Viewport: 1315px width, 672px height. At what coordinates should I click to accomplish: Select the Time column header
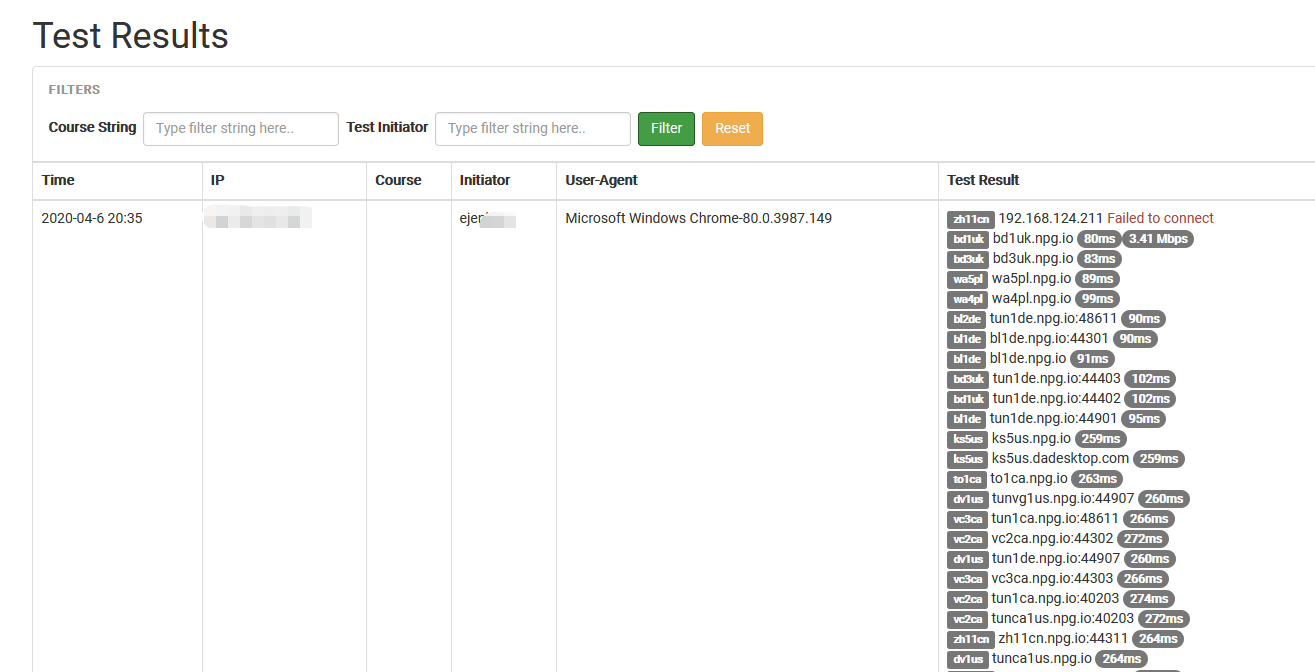pyautogui.click(x=58, y=180)
